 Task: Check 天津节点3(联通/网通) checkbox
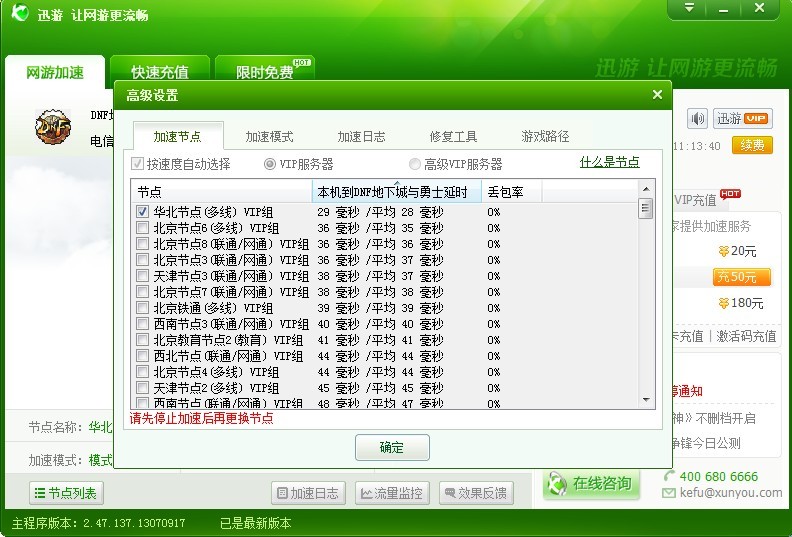pos(142,276)
